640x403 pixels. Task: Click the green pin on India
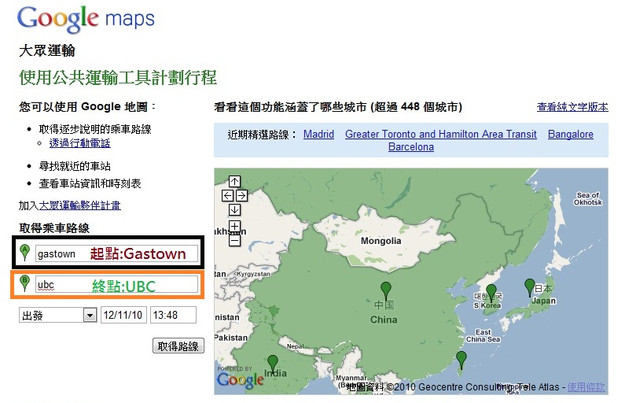272,364
